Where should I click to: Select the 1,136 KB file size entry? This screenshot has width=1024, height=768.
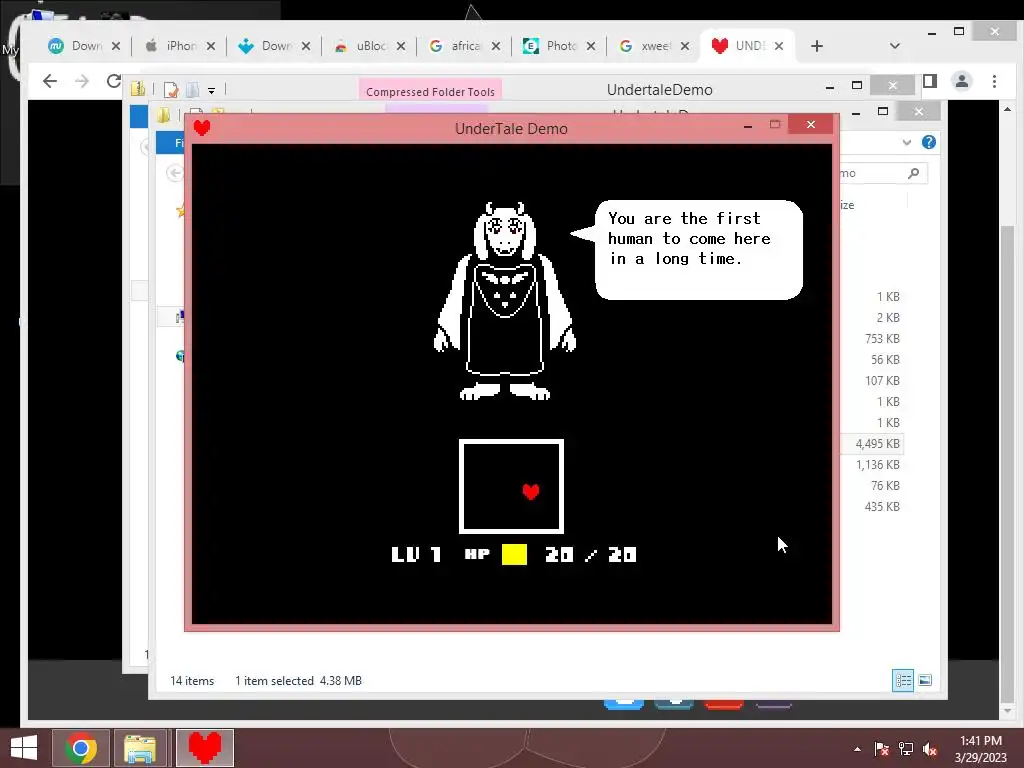(x=878, y=464)
